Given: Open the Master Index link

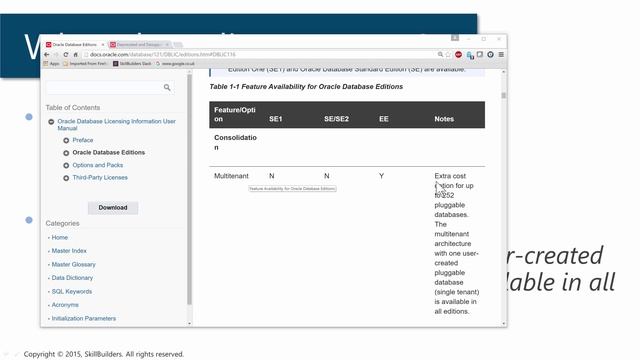Looking at the screenshot, I should [x=69, y=251].
